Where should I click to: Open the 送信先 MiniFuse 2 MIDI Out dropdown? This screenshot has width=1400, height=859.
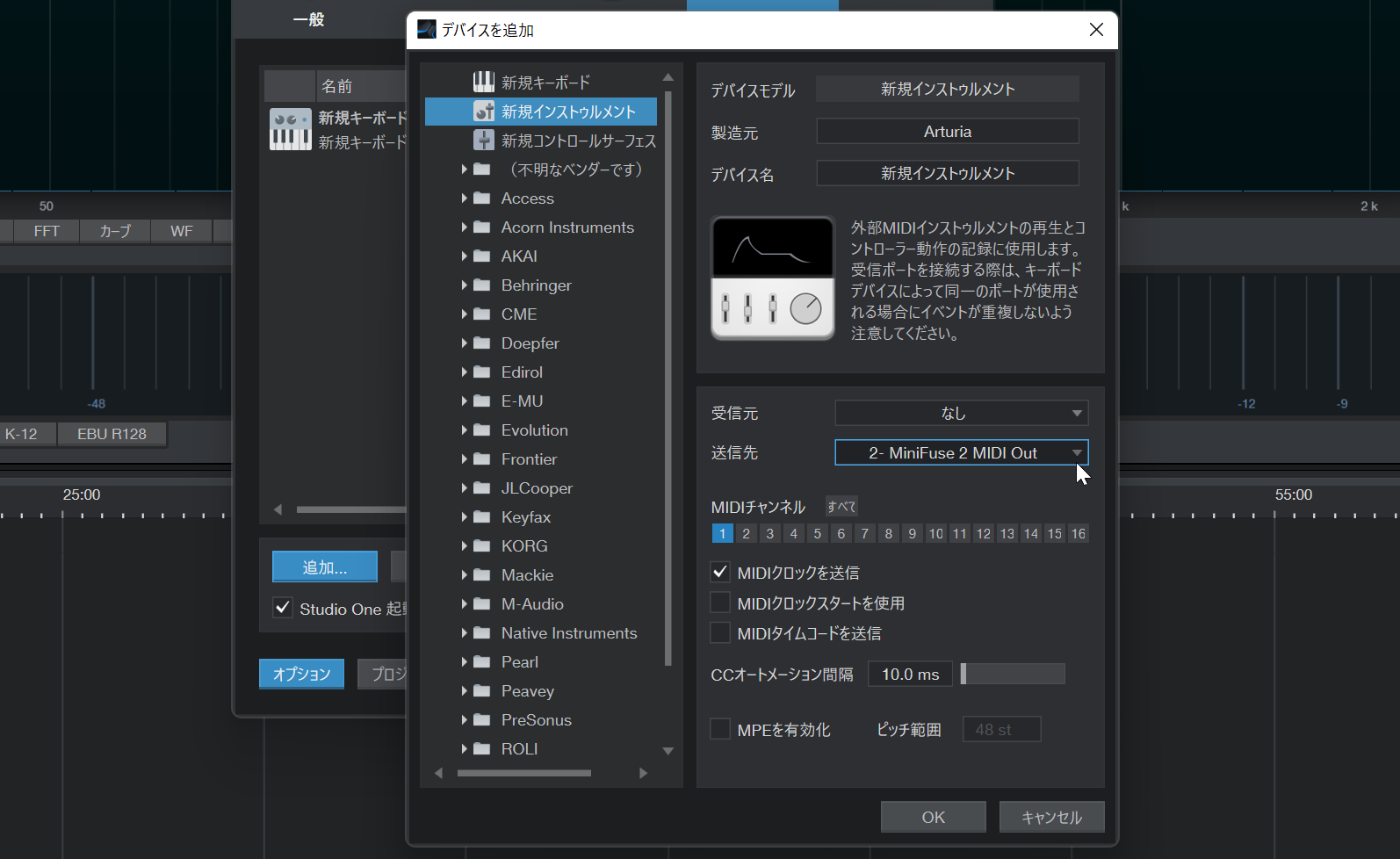(x=962, y=452)
